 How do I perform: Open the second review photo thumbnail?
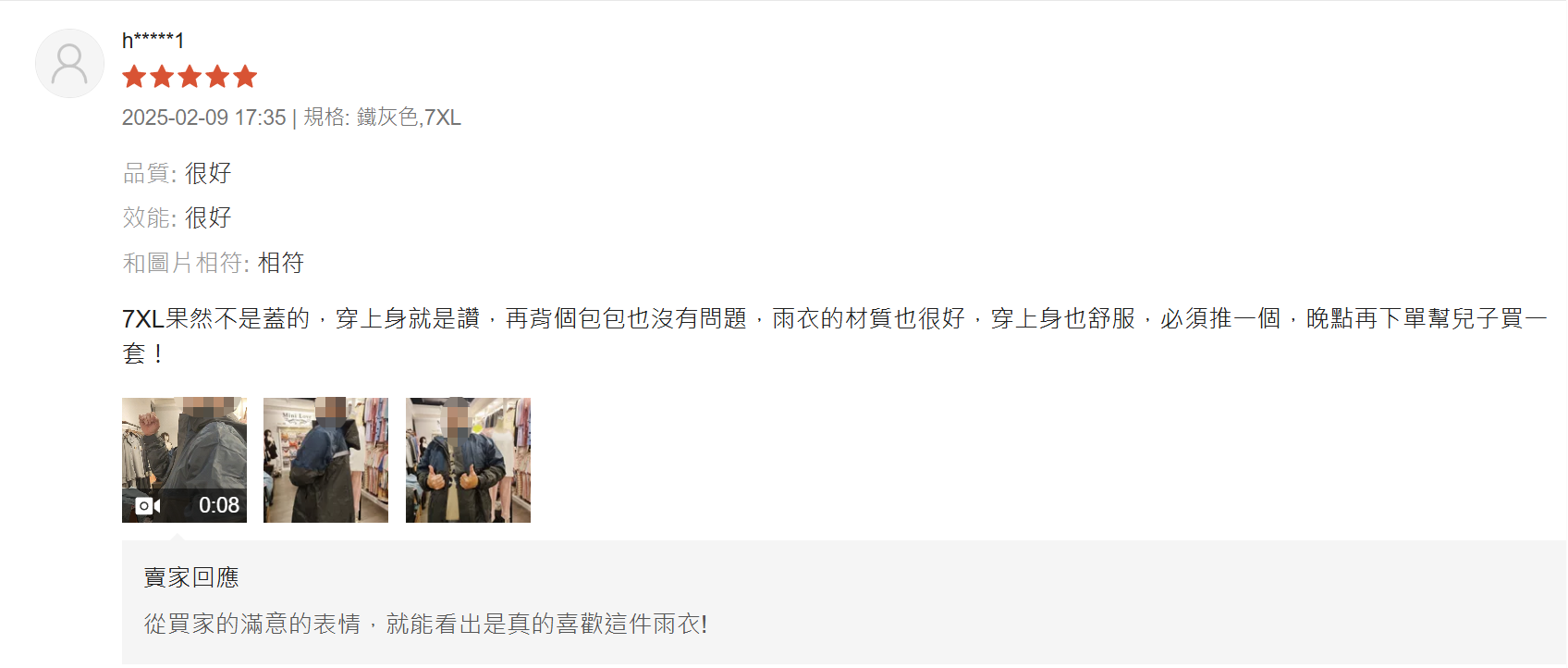click(325, 460)
